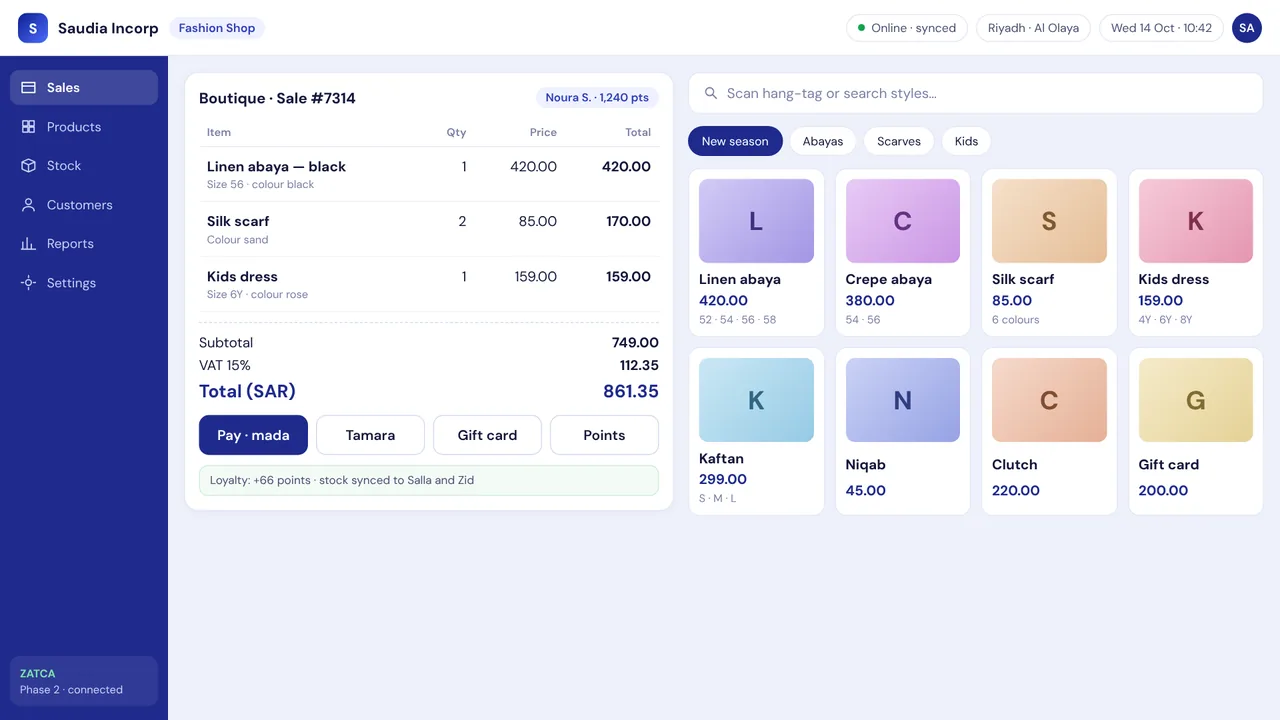
Task: Open Reports page label
Action: tap(70, 244)
